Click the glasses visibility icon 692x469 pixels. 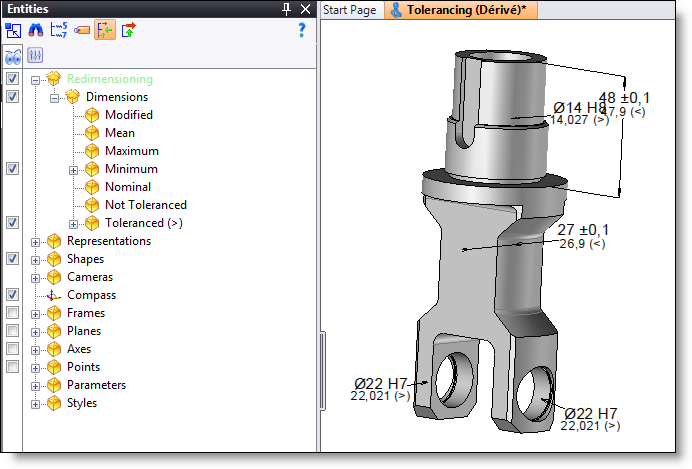tap(13, 56)
